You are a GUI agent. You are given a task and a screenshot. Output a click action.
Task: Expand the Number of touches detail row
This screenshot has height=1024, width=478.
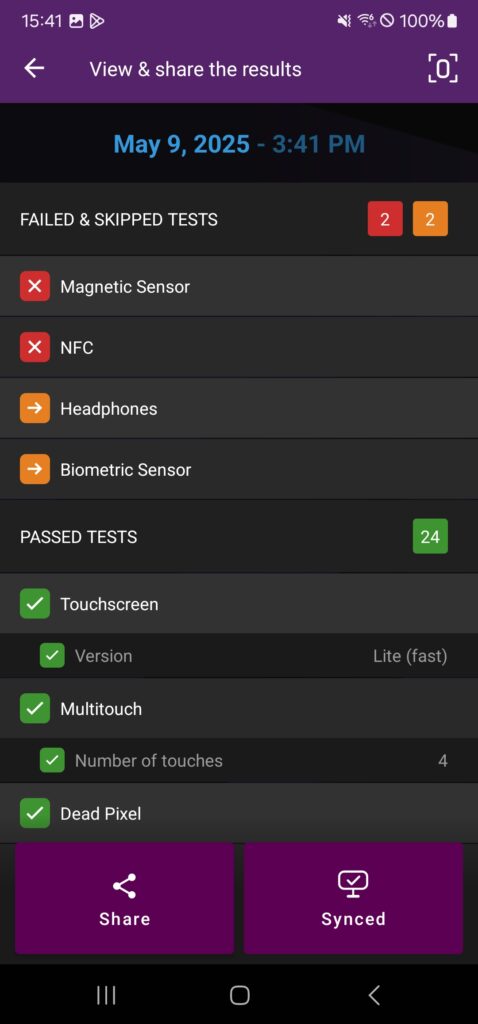239,760
